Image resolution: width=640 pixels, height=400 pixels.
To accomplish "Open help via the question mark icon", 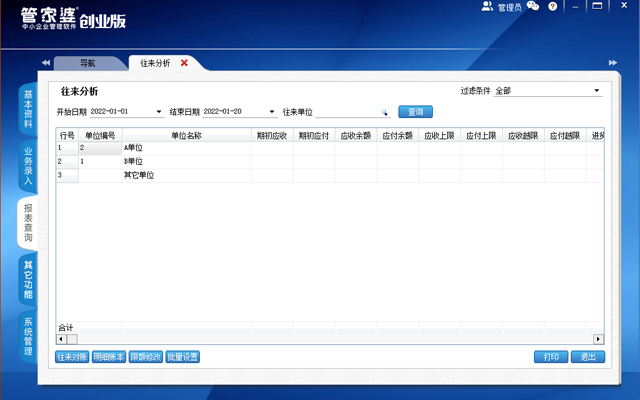I will (552, 6).
